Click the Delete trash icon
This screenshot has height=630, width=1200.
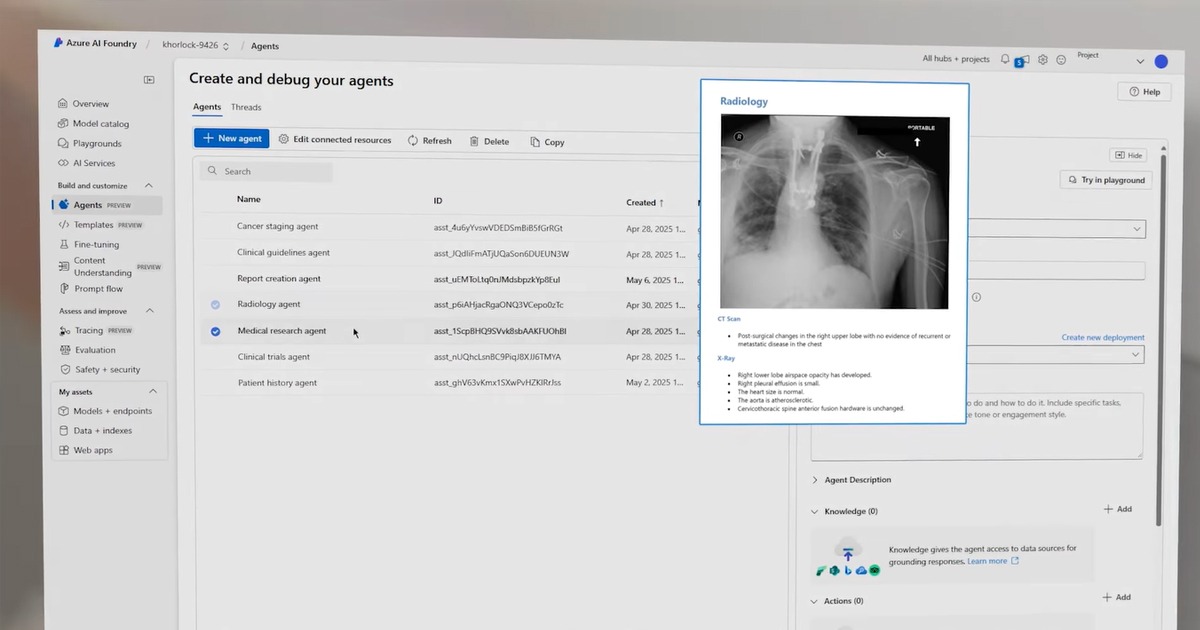coord(474,142)
